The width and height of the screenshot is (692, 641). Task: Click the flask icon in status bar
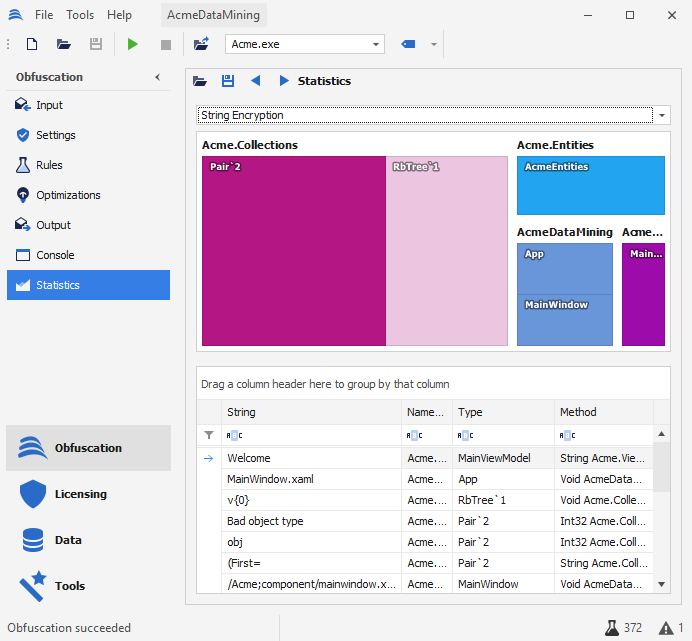coord(611,628)
